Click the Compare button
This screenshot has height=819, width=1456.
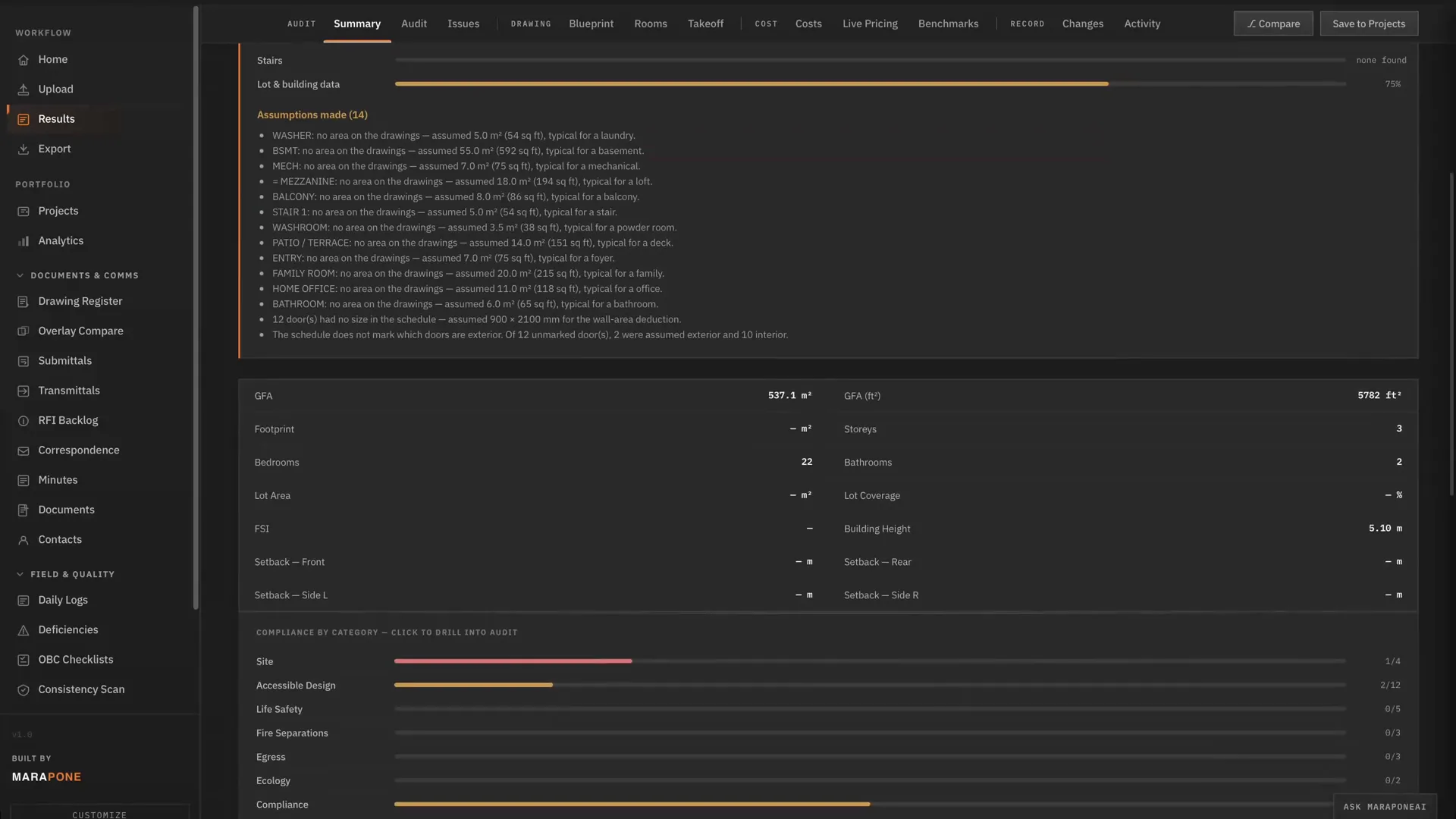pos(1273,24)
